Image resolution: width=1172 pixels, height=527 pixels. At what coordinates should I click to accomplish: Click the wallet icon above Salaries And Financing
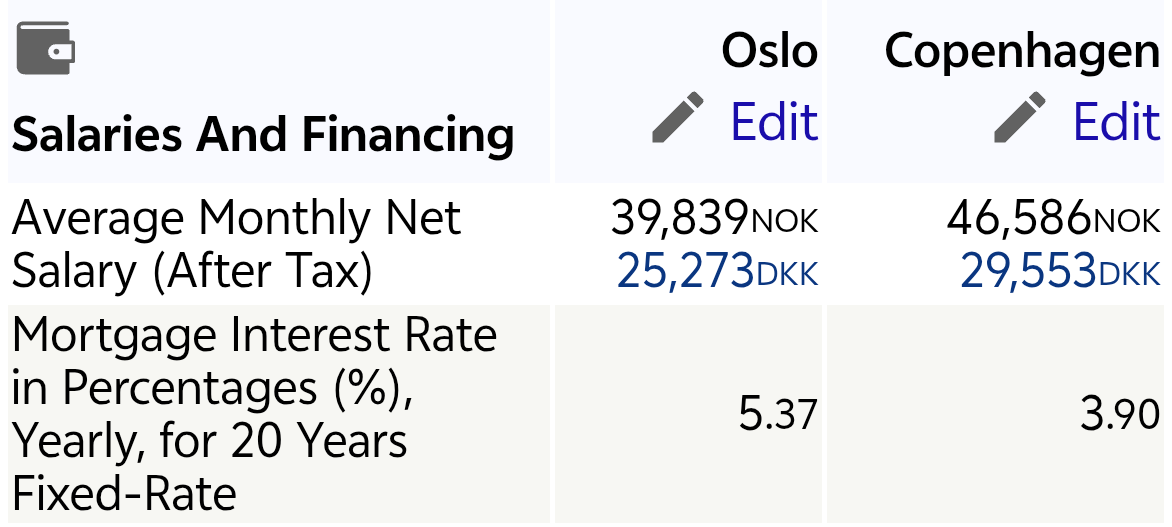pos(46,48)
